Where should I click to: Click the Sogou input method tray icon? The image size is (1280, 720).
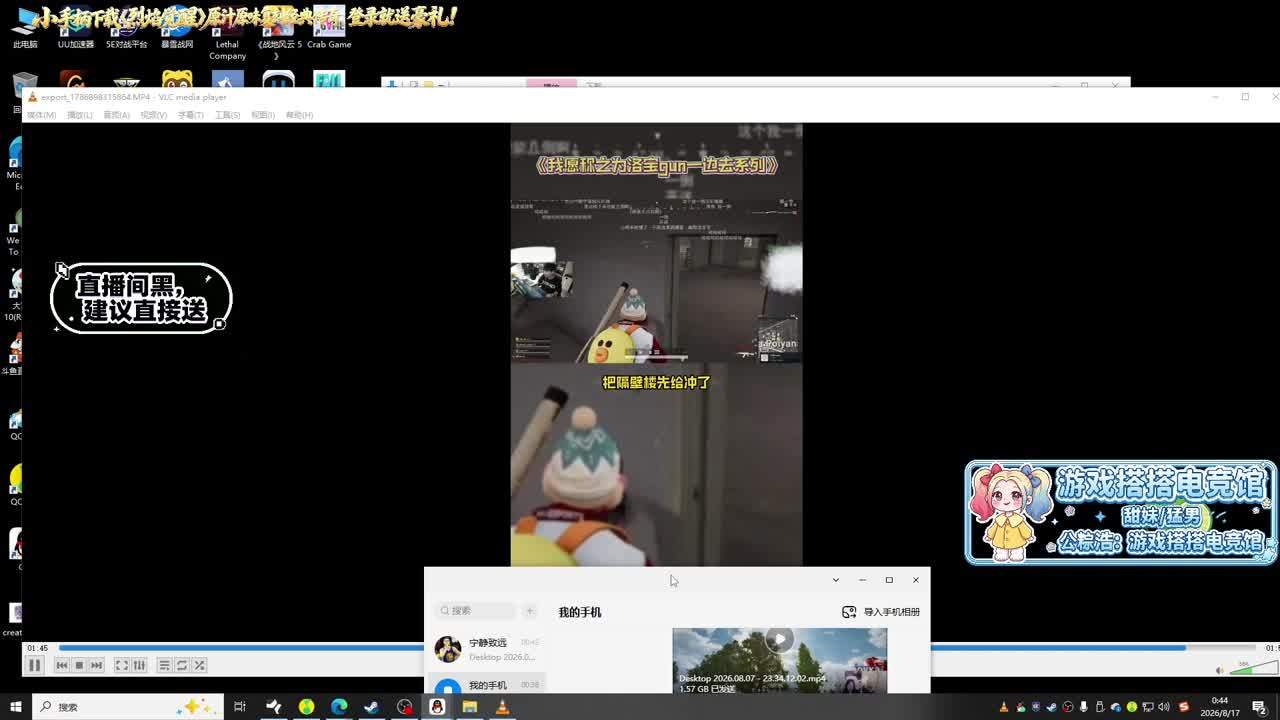click(x=1184, y=707)
